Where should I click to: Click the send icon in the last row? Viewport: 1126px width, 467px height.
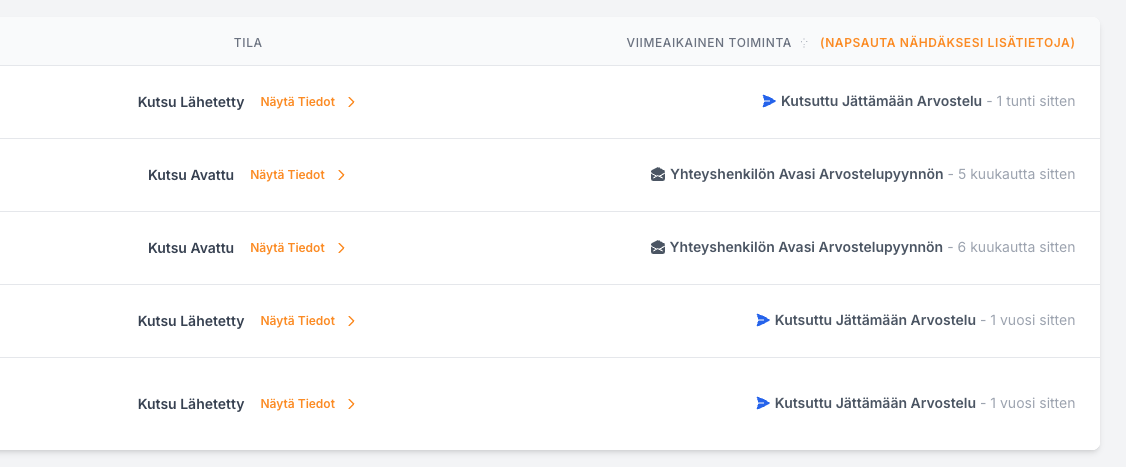coord(763,403)
